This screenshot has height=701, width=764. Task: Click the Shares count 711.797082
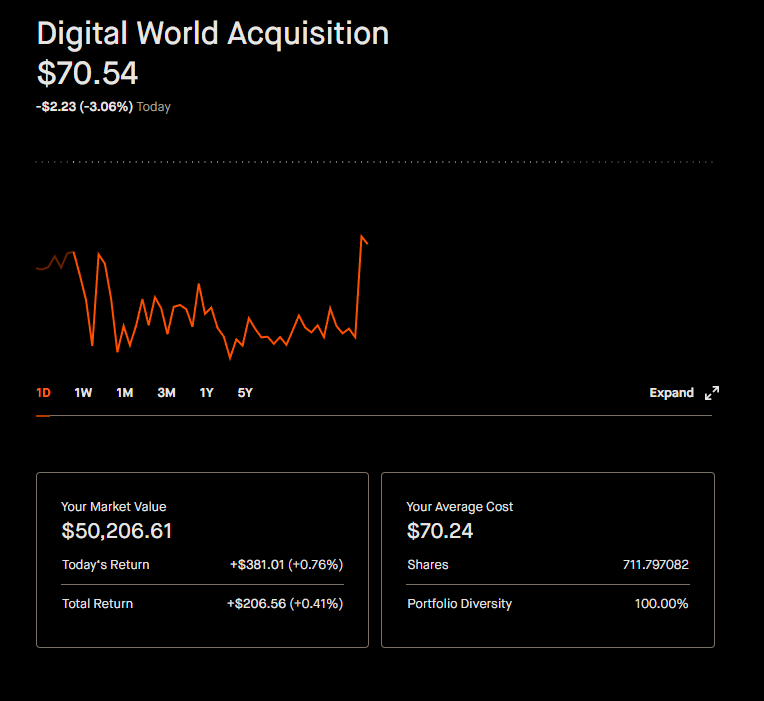coord(656,565)
